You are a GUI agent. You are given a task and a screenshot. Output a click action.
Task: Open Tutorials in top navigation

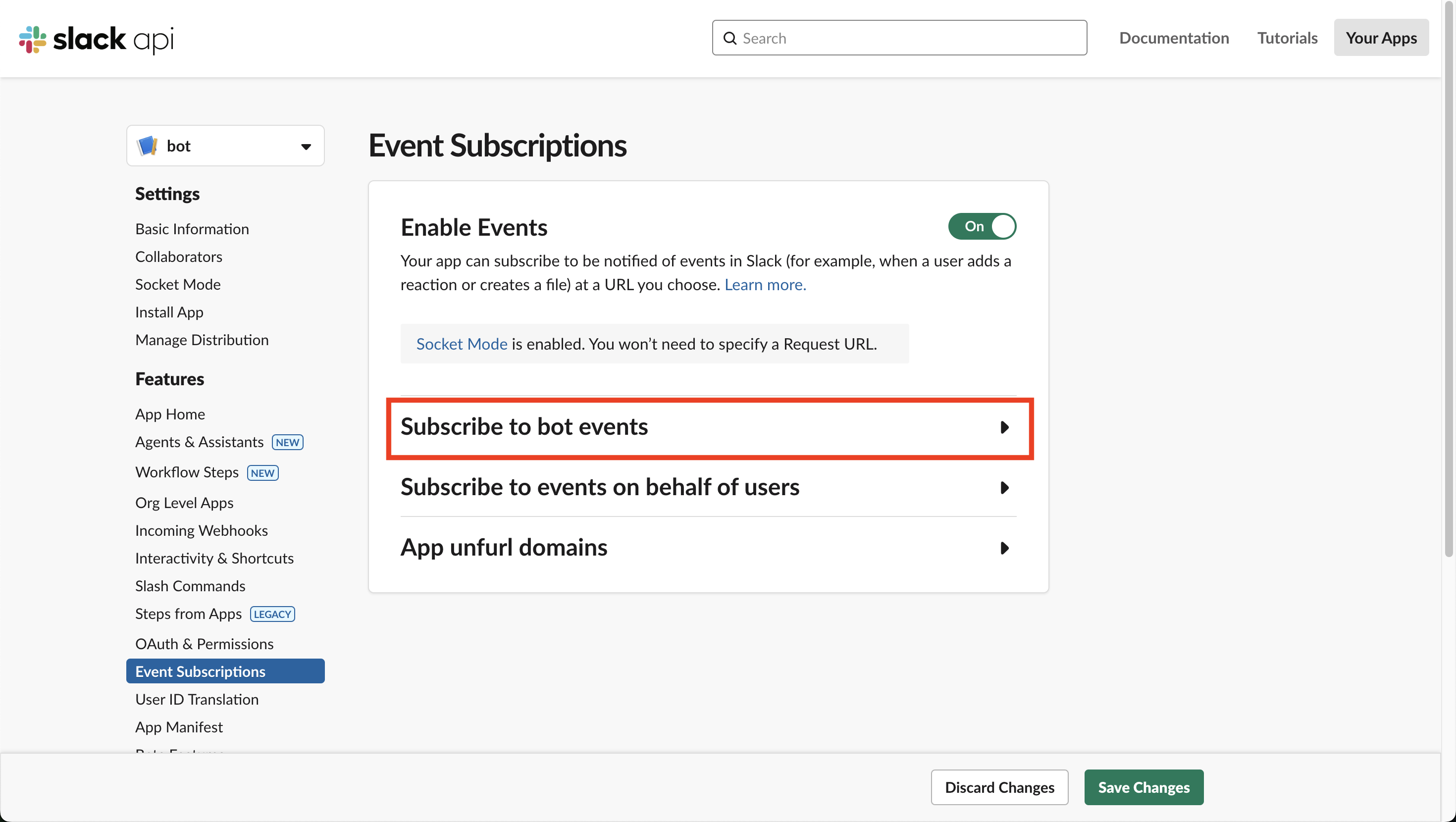click(x=1287, y=38)
